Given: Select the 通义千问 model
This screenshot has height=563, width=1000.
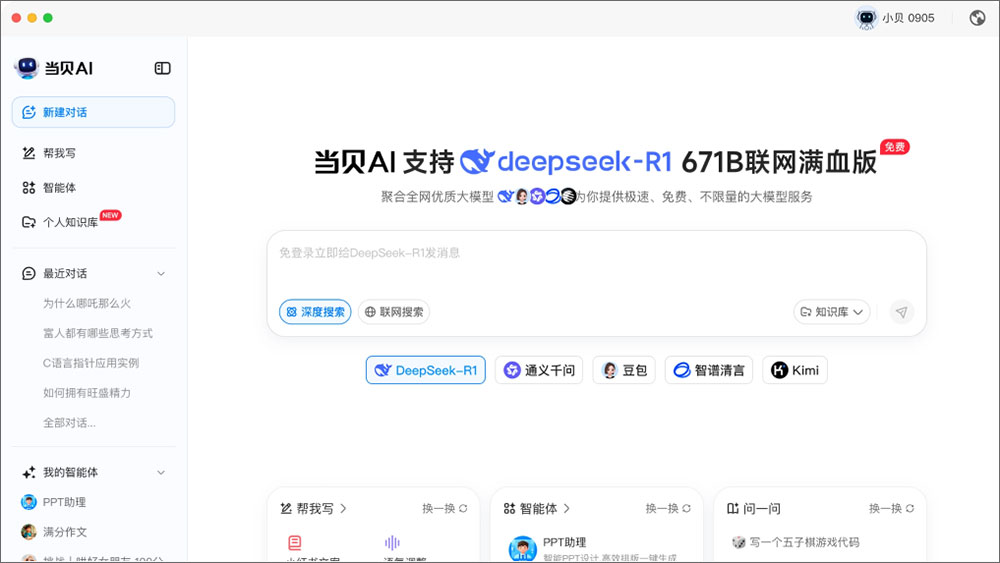Looking at the screenshot, I should 539,370.
